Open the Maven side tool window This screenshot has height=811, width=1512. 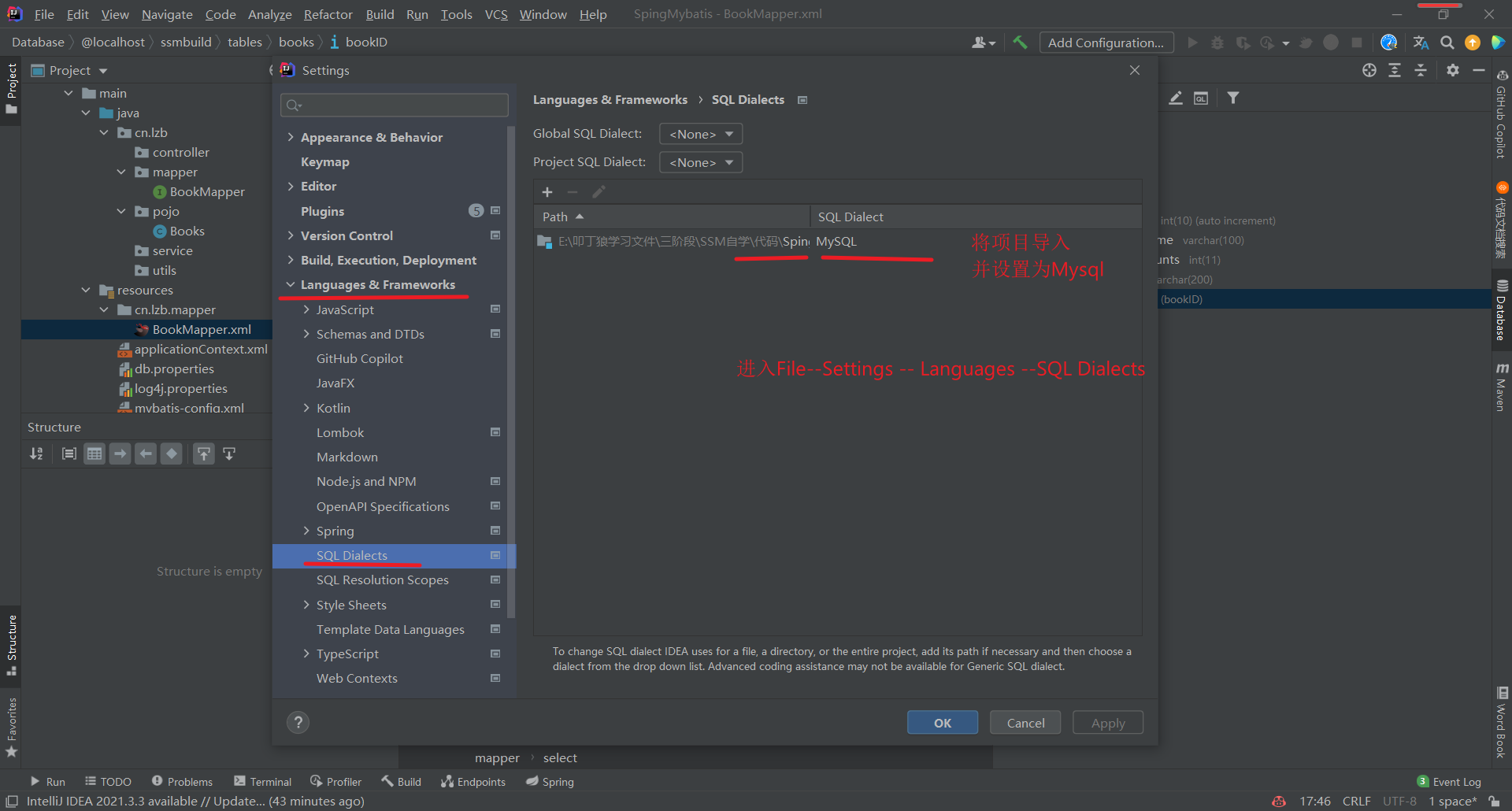[1502, 387]
